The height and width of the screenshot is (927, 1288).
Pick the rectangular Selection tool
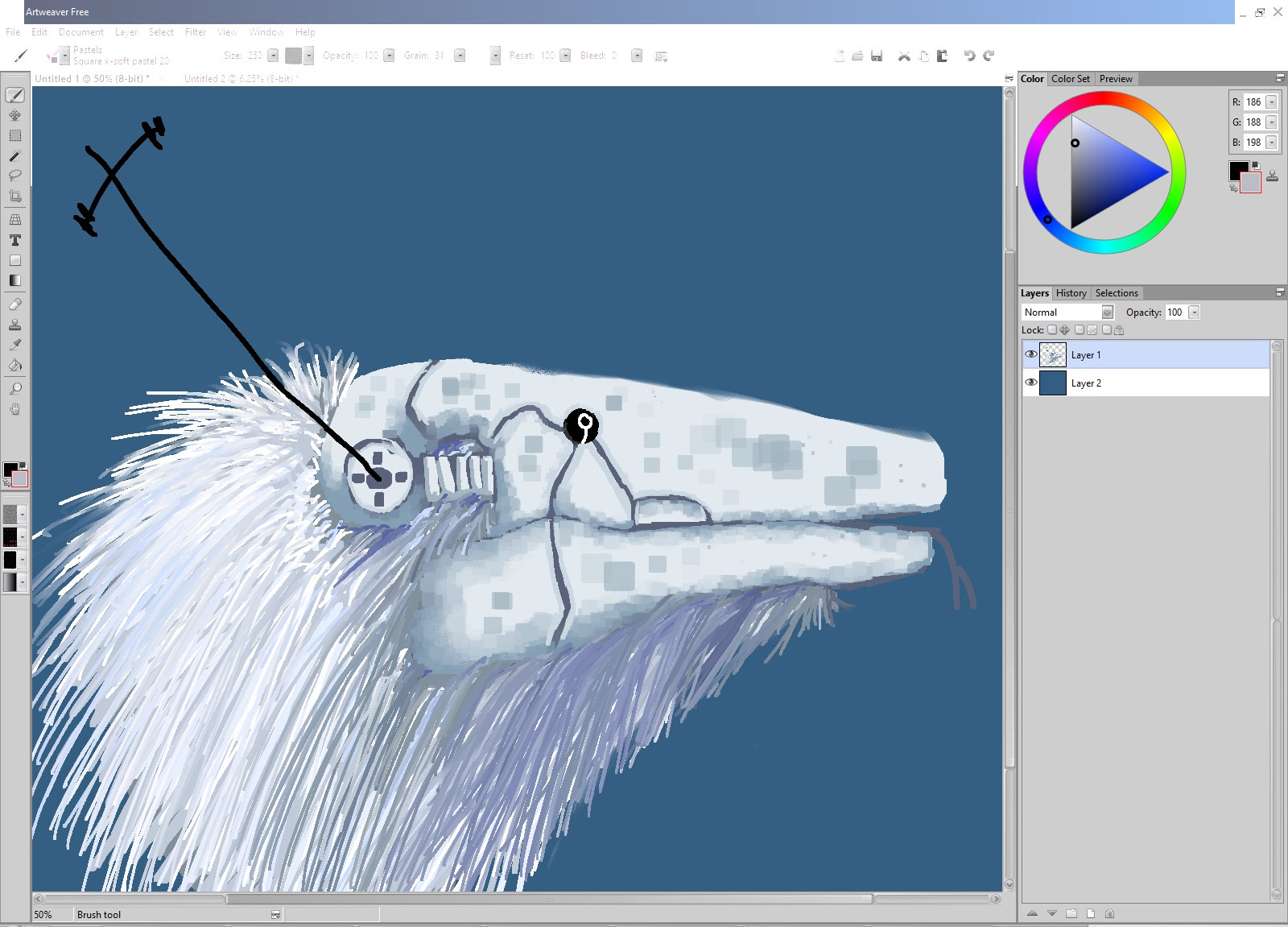click(14, 135)
